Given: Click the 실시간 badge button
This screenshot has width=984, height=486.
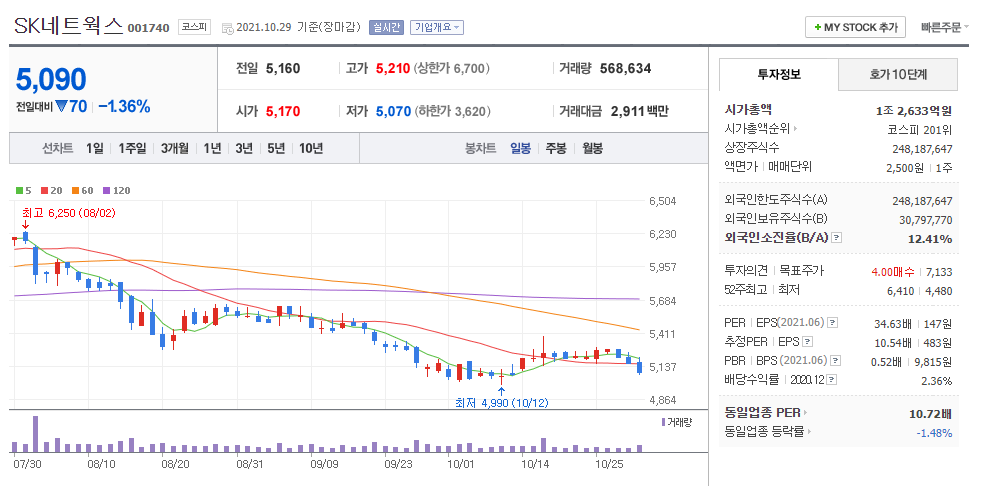Looking at the screenshot, I should (x=386, y=27).
